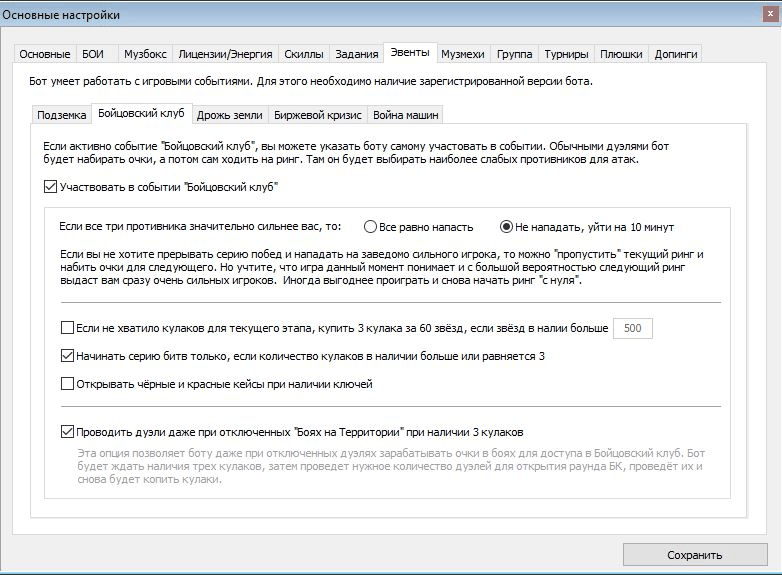Select the Бойцовский клуб sub-tab
Viewport: 782px width, 575px height.
click(x=141, y=114)
